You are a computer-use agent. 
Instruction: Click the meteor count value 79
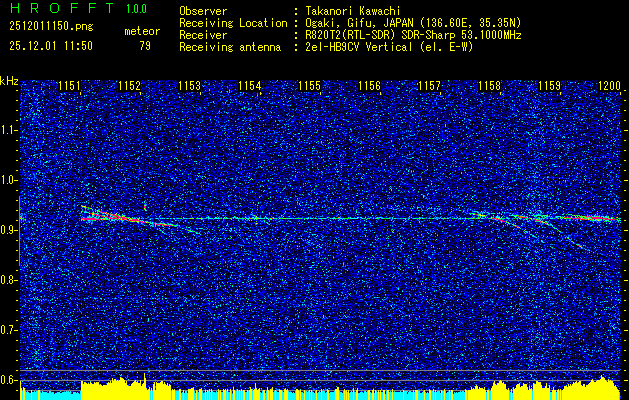pos(145,46)
